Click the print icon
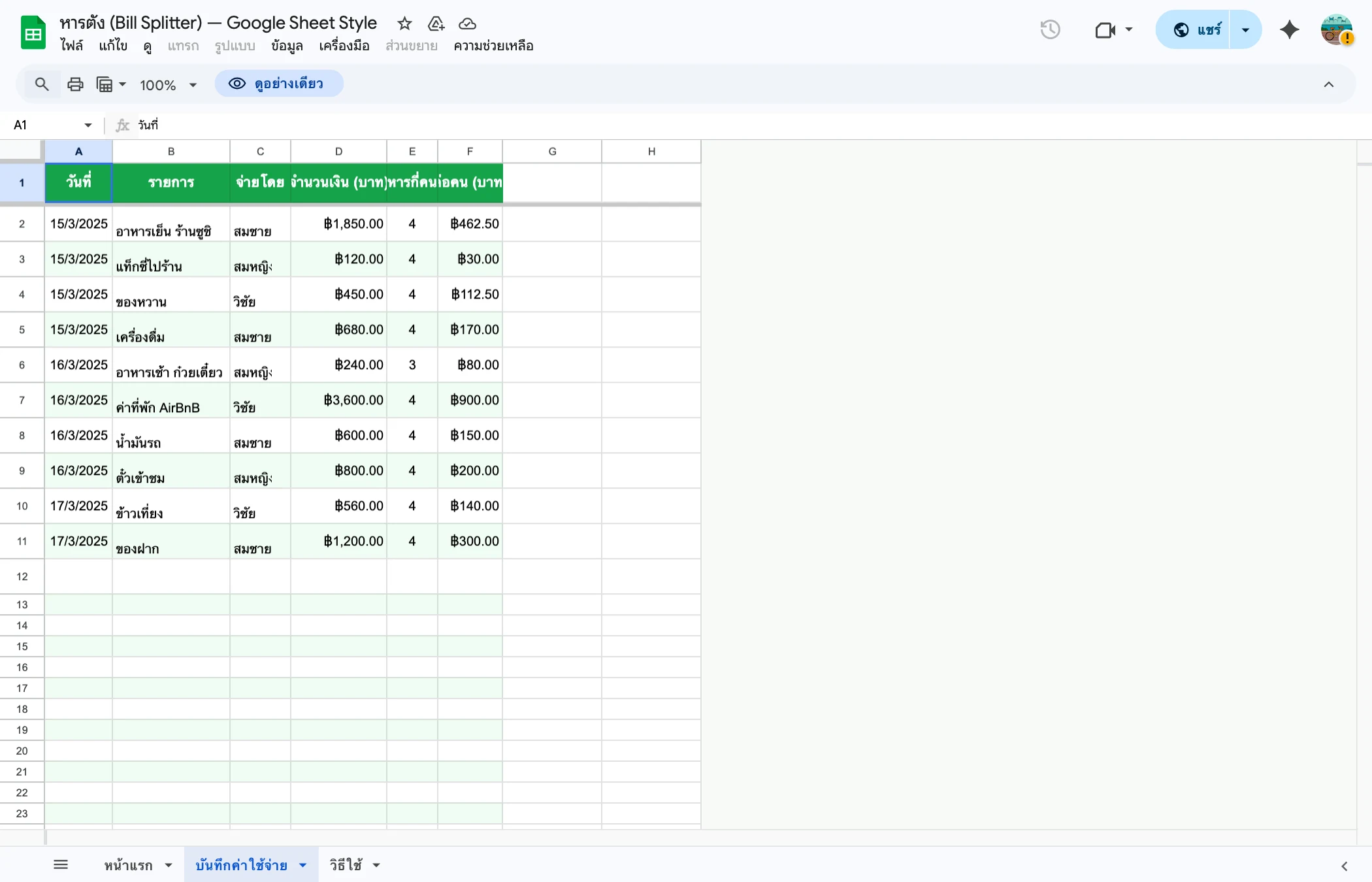This screenshot has width=1372, height=882. (x=75, y=84)
